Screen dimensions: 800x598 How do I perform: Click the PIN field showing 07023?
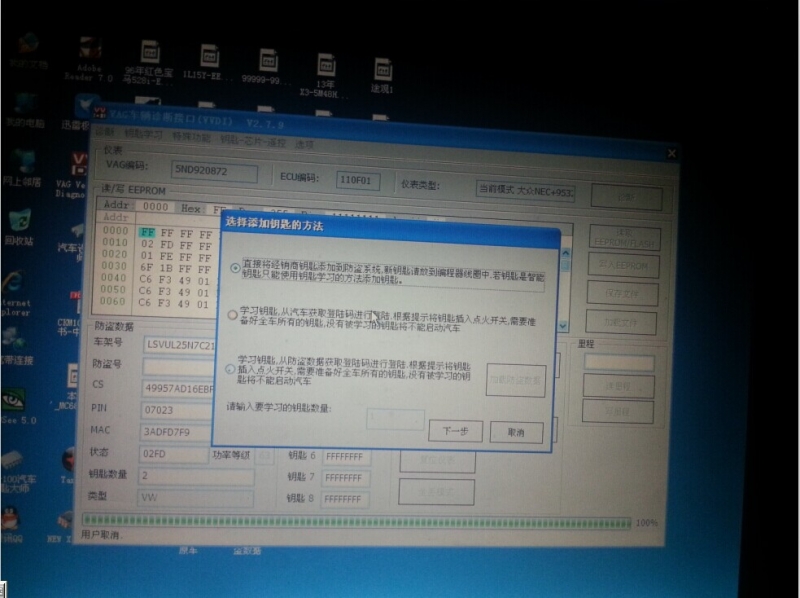177,410
